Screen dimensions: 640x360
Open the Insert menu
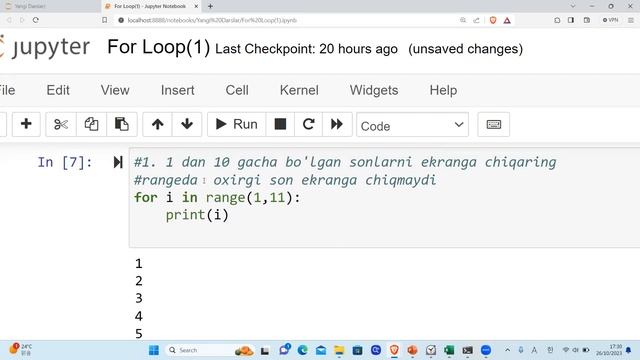(x=178, y=90)
